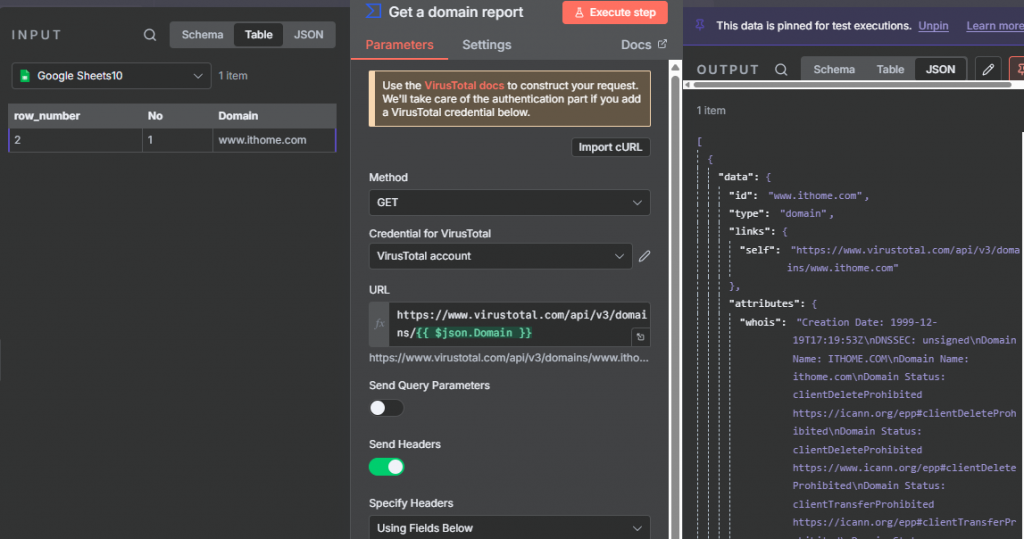Switch OUTPUT view to Table
Viewport: 1024px width, 539px height.
890,69
